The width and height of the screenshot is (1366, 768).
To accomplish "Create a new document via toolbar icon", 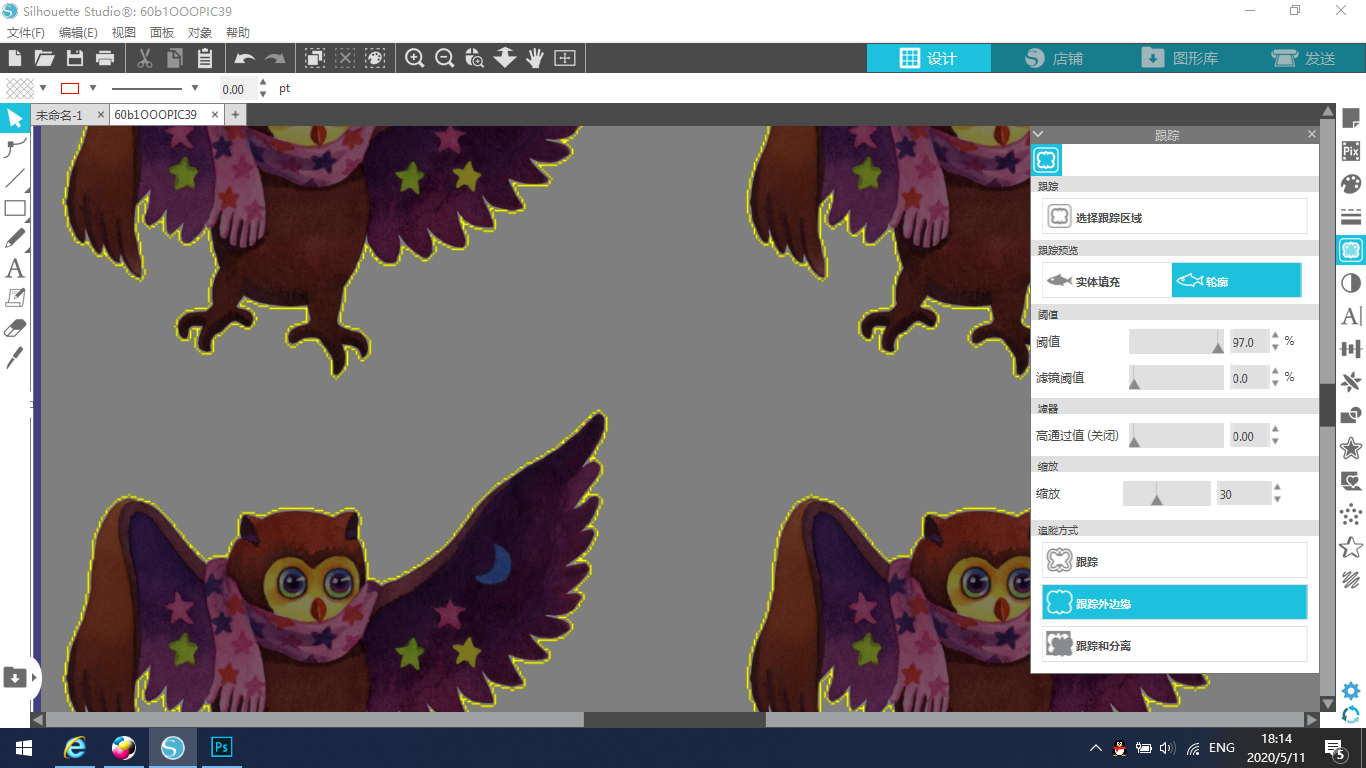I will [x=15, y=58].
